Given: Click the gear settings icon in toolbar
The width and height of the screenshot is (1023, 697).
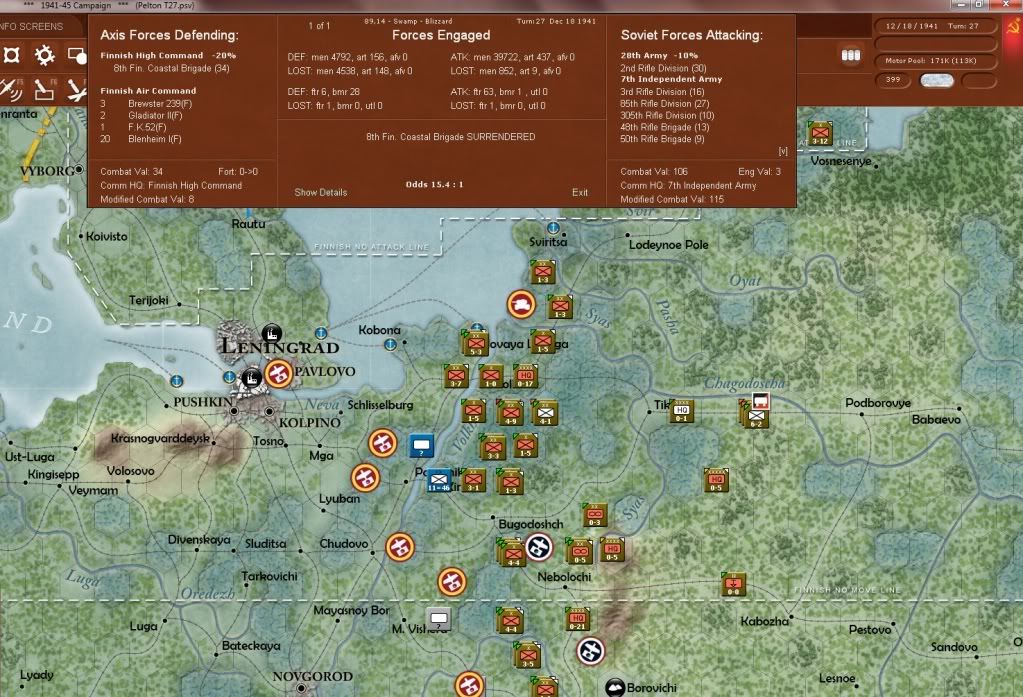Looking at the screenshot, I should coord(44,55).
